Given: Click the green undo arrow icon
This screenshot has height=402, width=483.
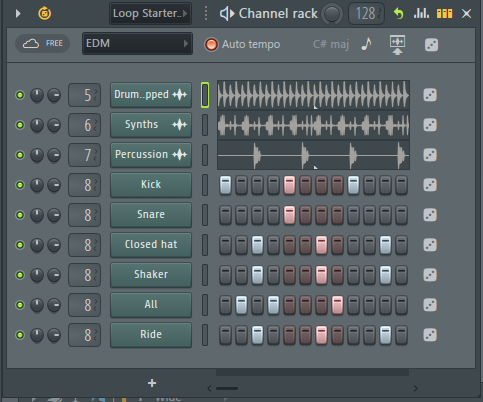Looking at the screenshot, I should click(x=398, y=14).
